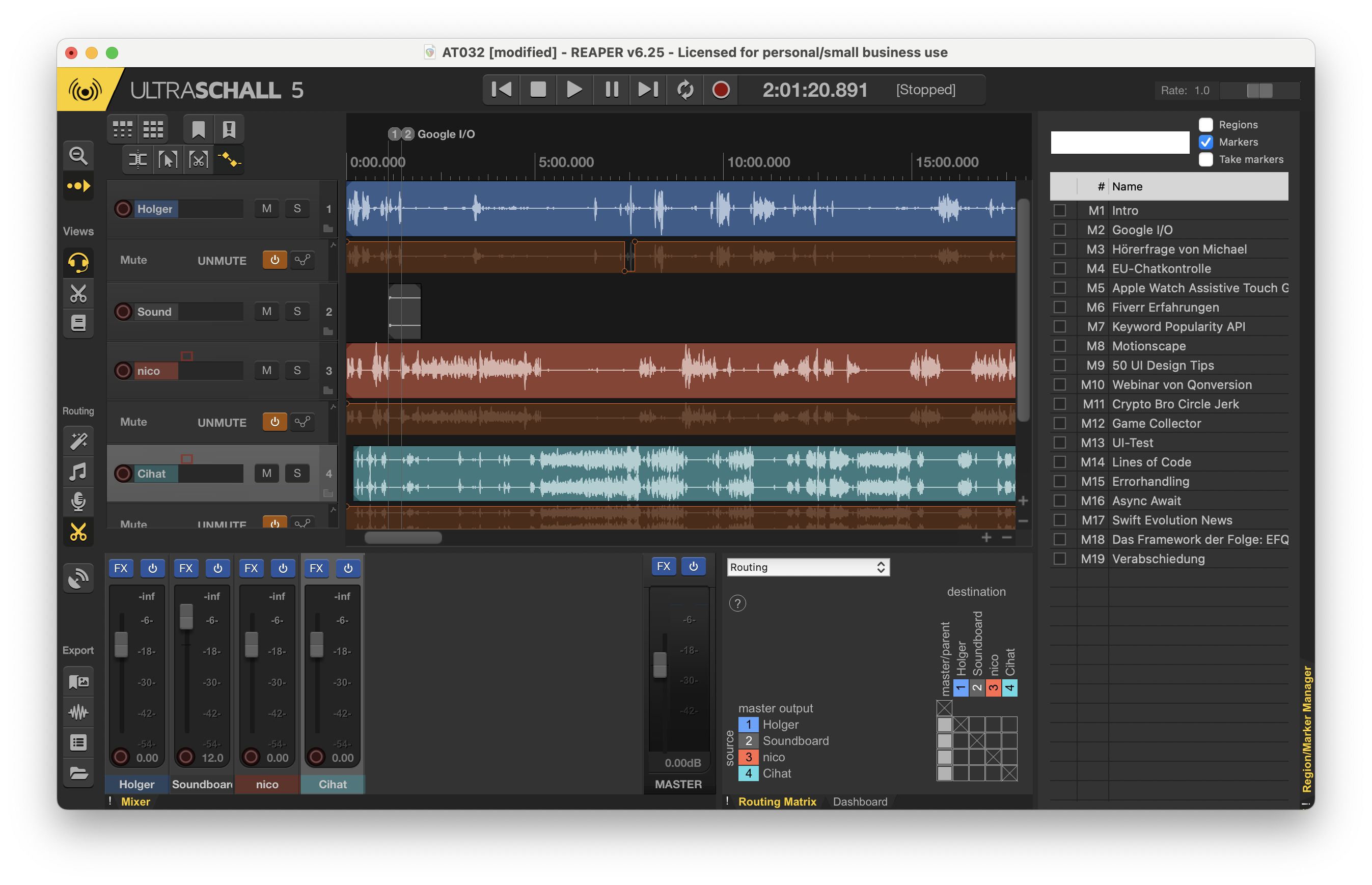
Task: Toggle the repeat loop button
Action: tap(684, 90)
